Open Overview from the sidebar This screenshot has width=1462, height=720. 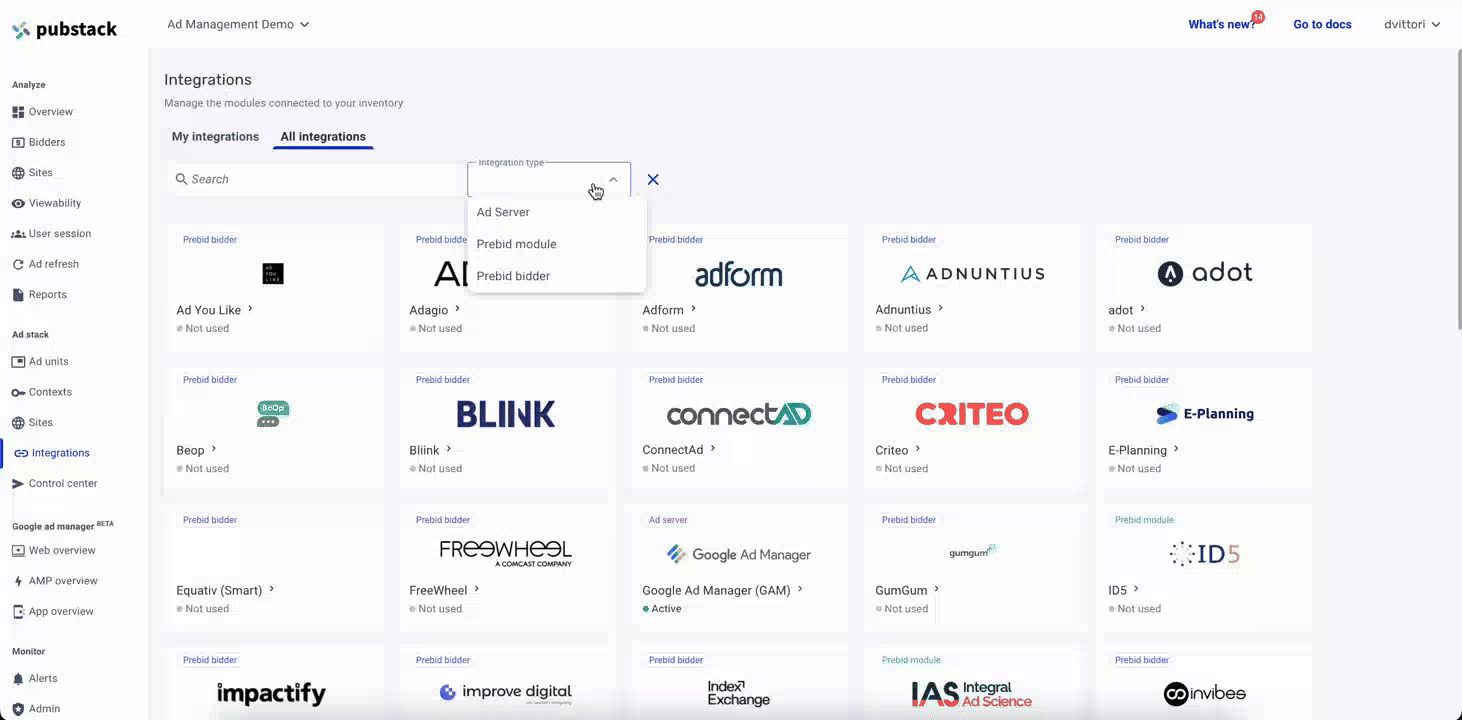tap(50, 112)
